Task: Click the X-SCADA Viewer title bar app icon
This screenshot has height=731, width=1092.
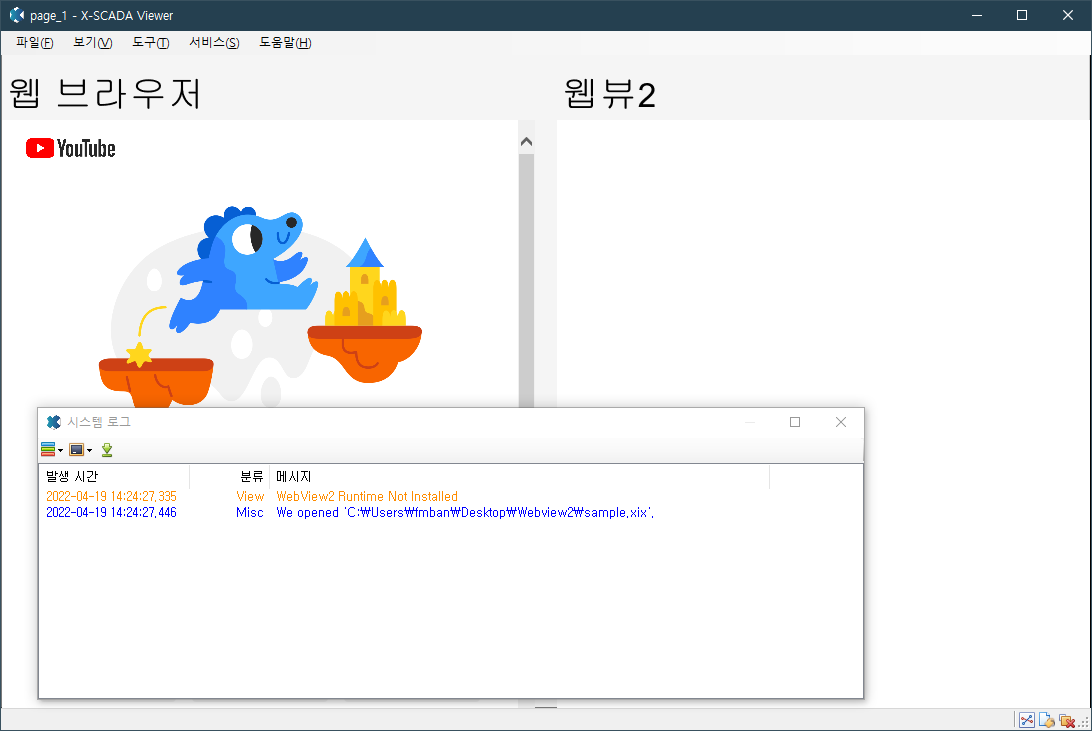Action: click(17, 15)
